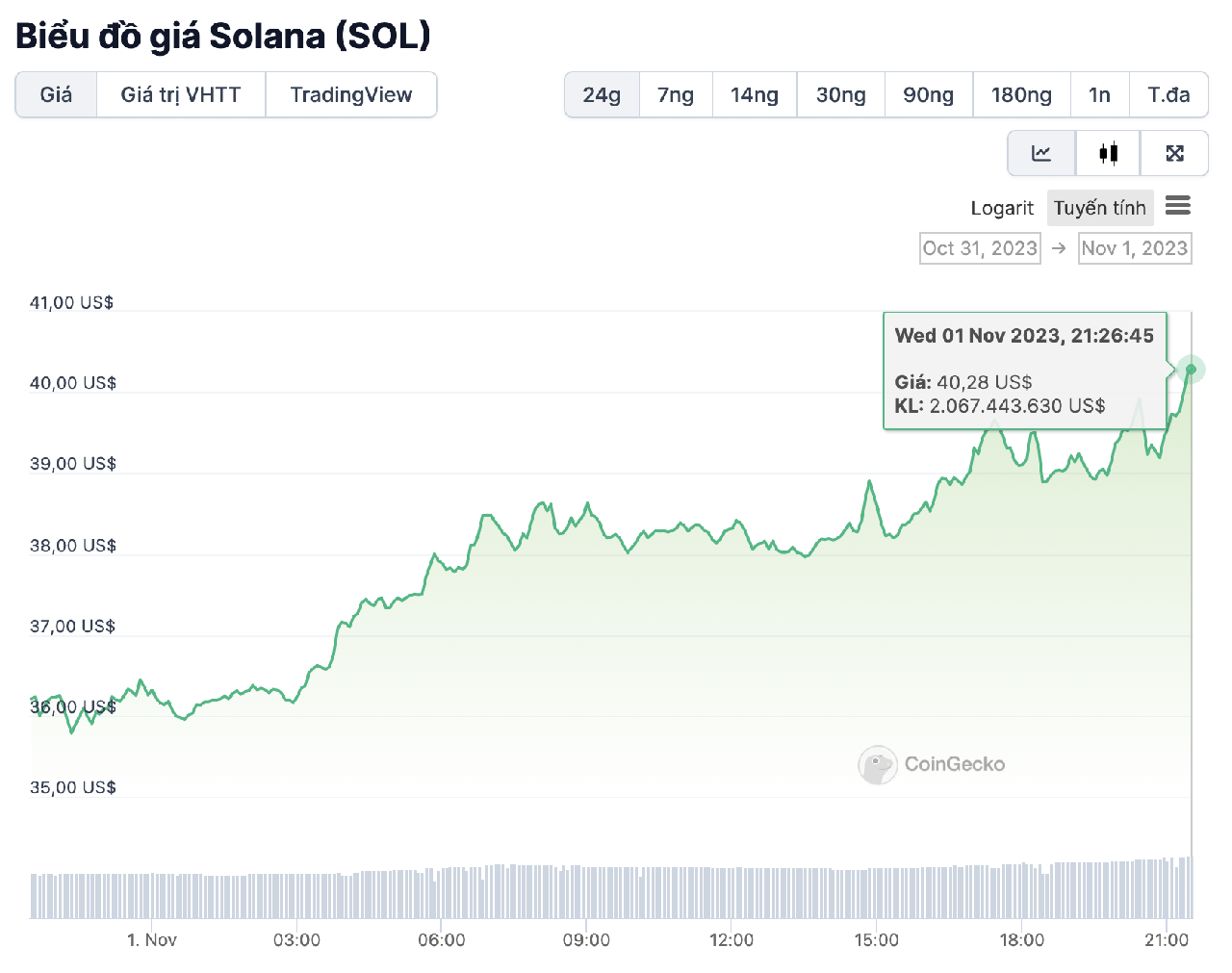Select the Giá tab

click(x=56, y=94)
